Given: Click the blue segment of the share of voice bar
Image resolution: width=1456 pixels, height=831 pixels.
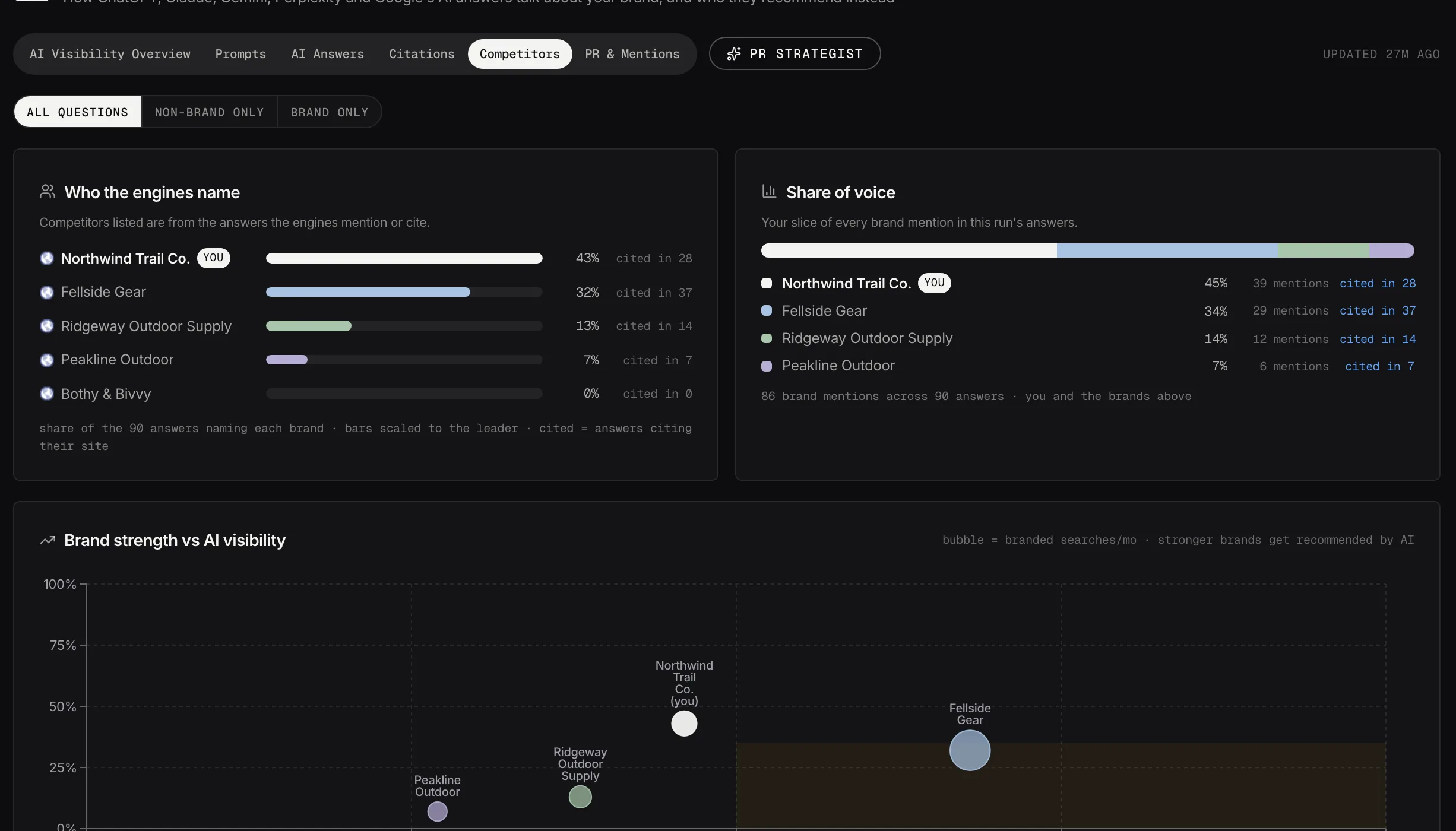Looking at the screenshot, I should [x=1167, y=250].
